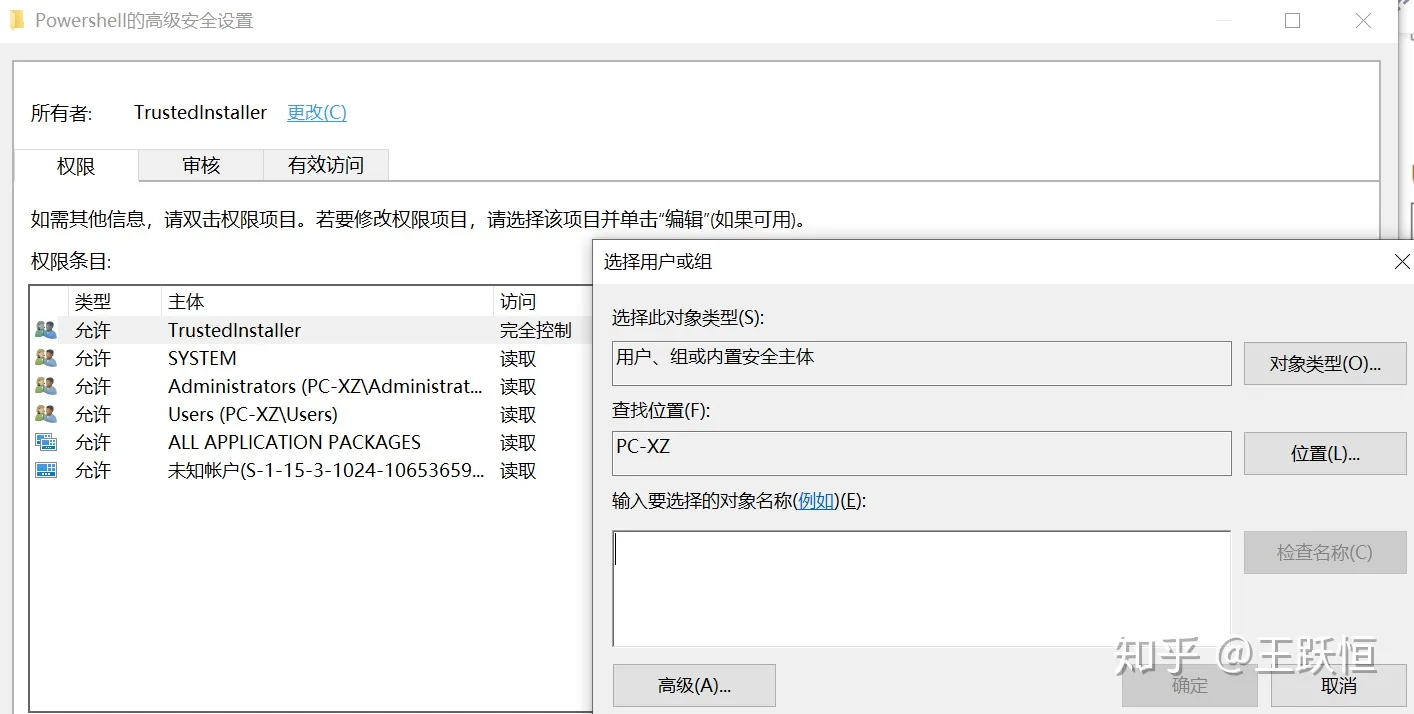The width and height of the screenshot is (1414, 714).
Task: Select the Administrators (PC-XZ\Administrat... entry
Action: pyautogui.click(x=312, y=386)
